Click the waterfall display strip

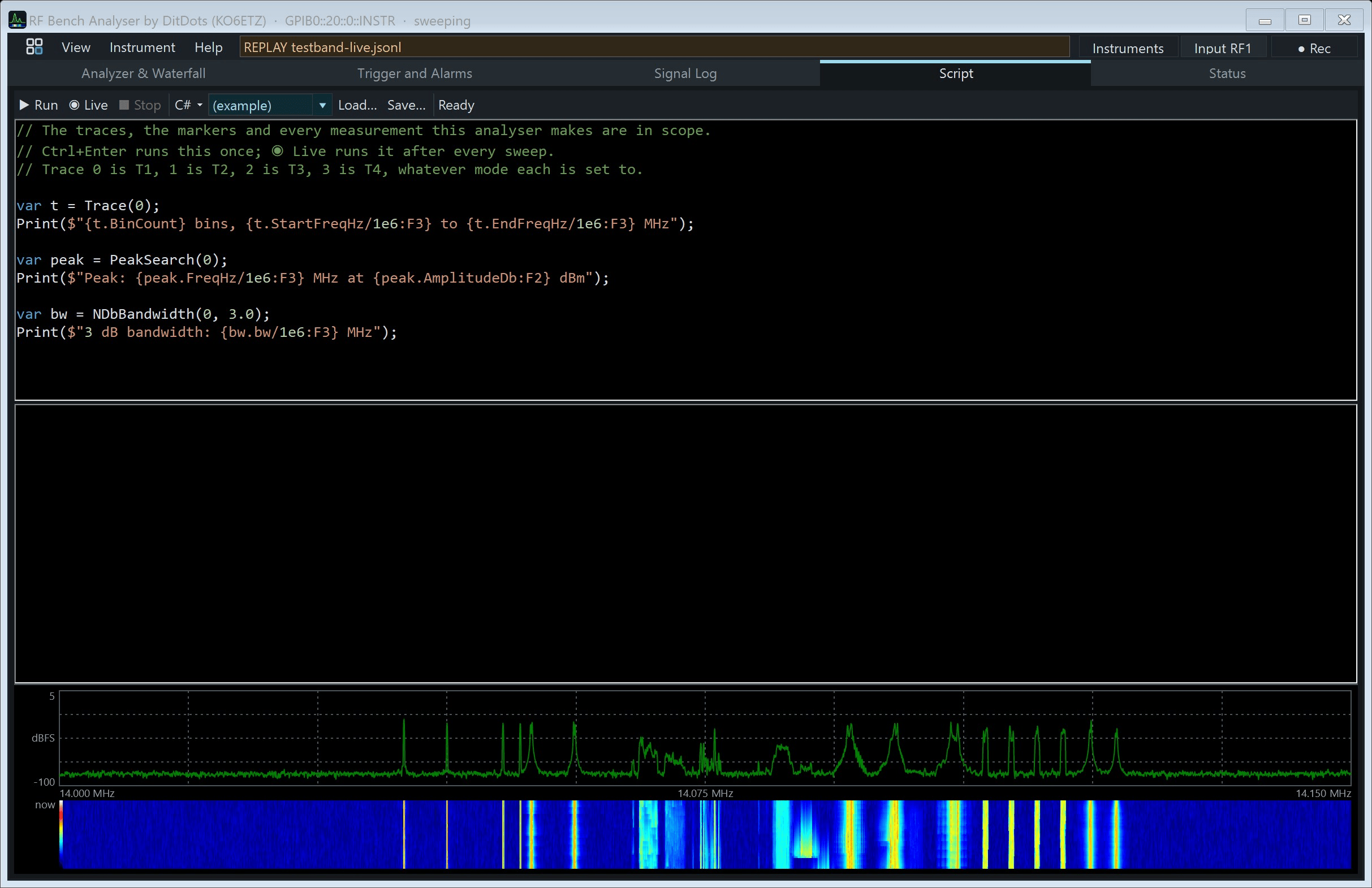click(x=705, y=834)
